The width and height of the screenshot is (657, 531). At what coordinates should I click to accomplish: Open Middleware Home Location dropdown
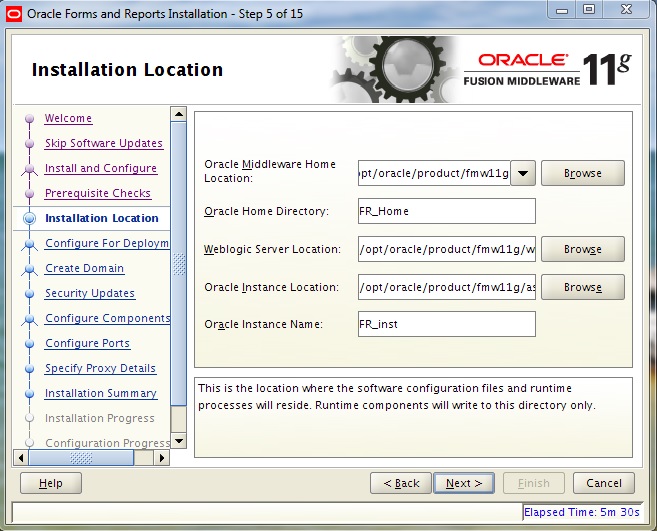tap(523, 173)
